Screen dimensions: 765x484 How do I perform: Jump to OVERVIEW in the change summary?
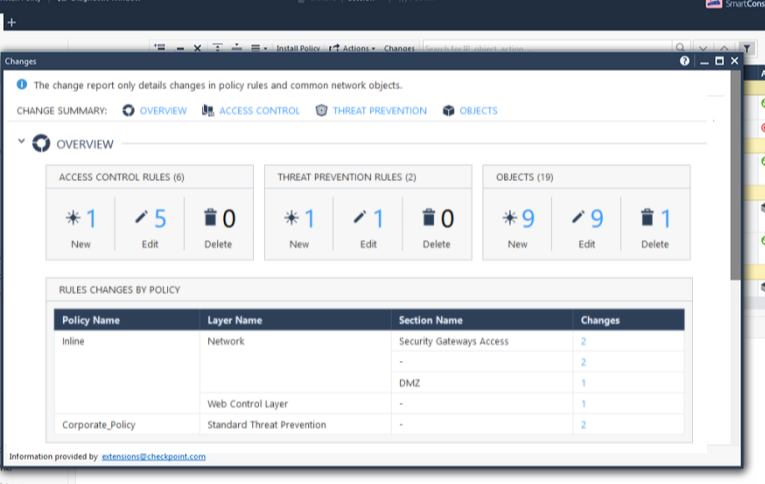tap(163, 111)
